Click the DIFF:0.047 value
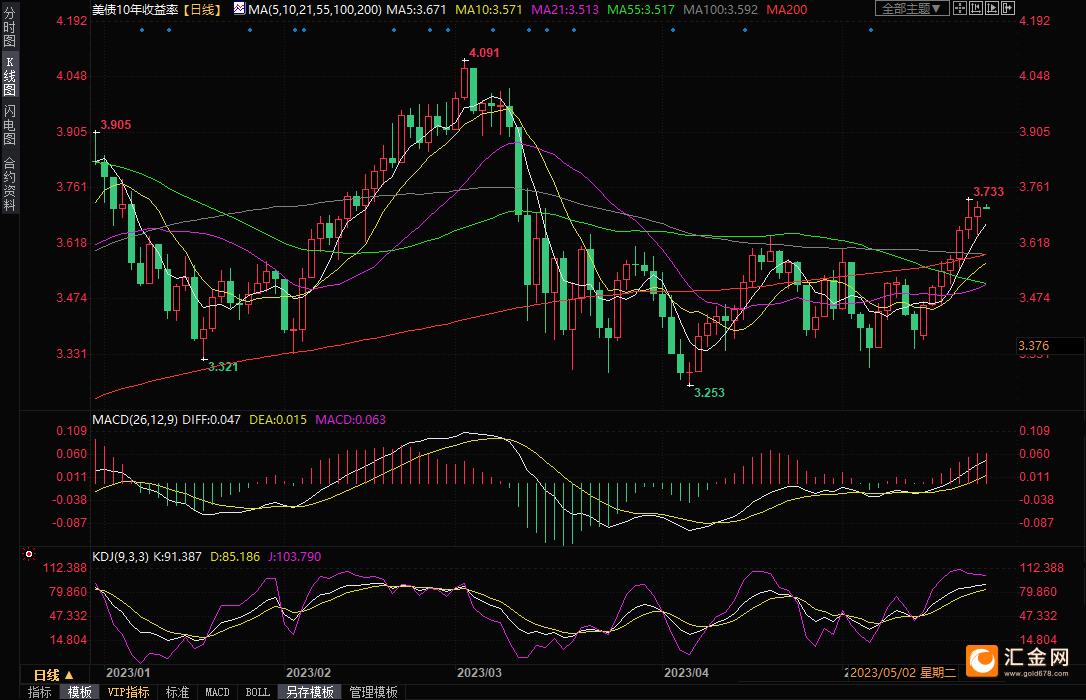Image resolution: width=1086 pixels, height=700 pixels. 211,420
